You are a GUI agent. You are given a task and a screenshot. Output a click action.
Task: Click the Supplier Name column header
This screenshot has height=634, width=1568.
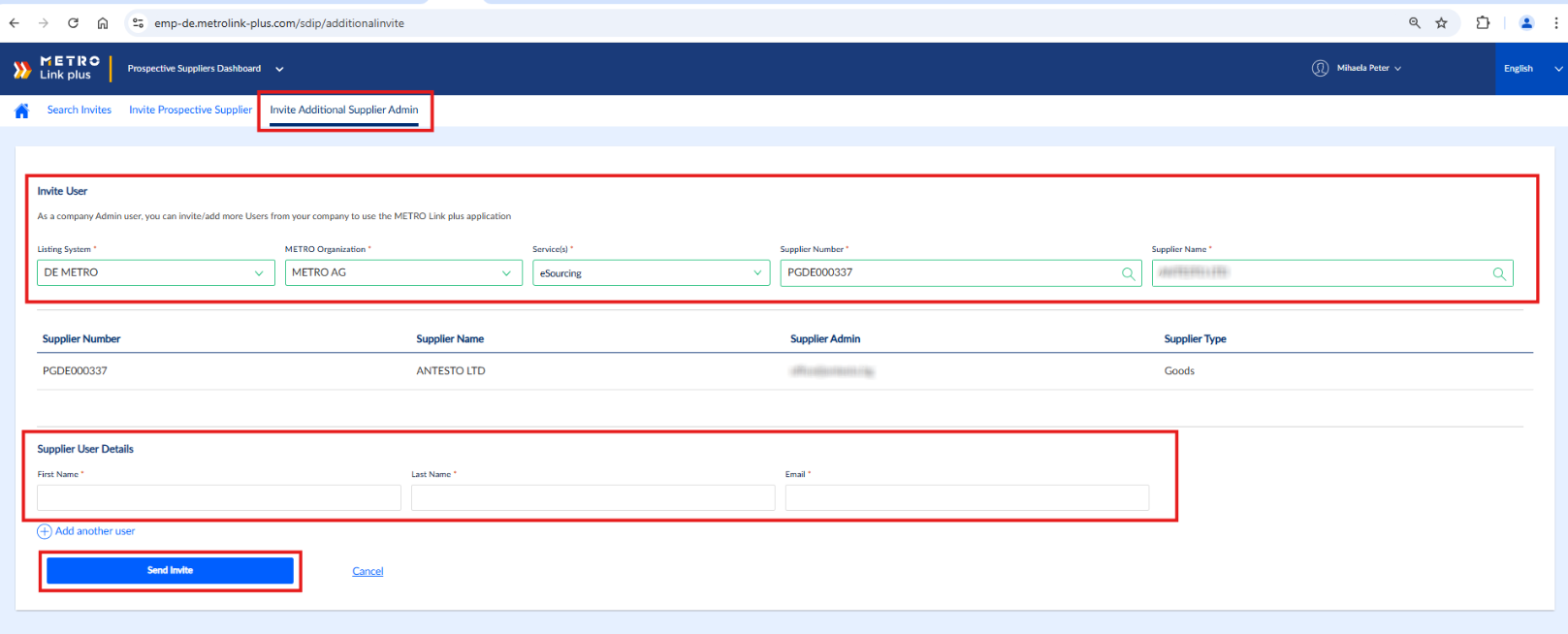click(450, 339)
